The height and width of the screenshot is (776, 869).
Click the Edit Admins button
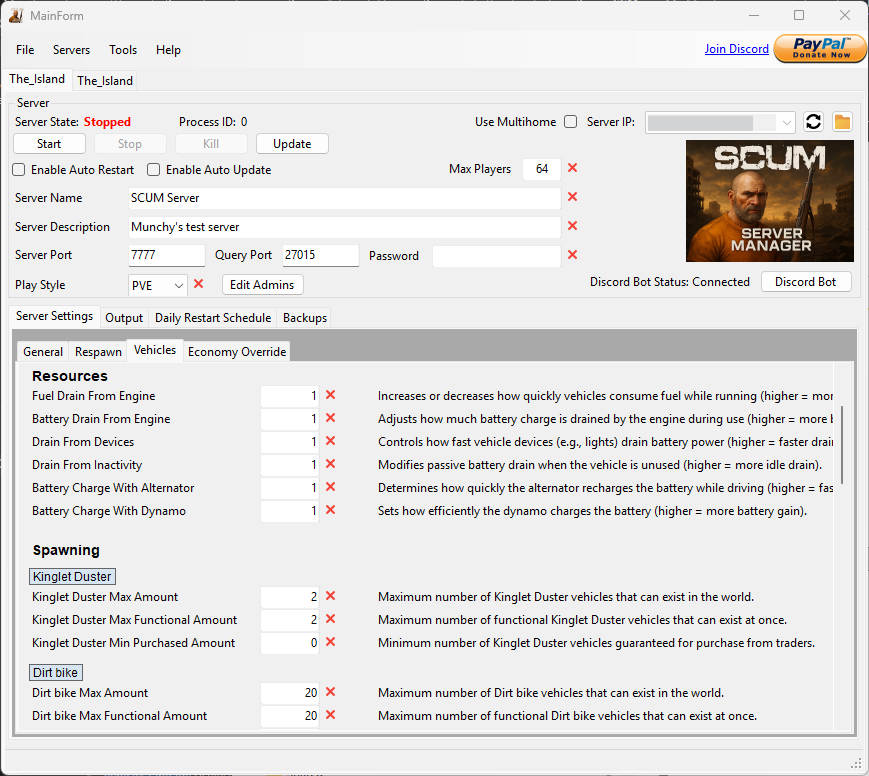click(262, 284)
